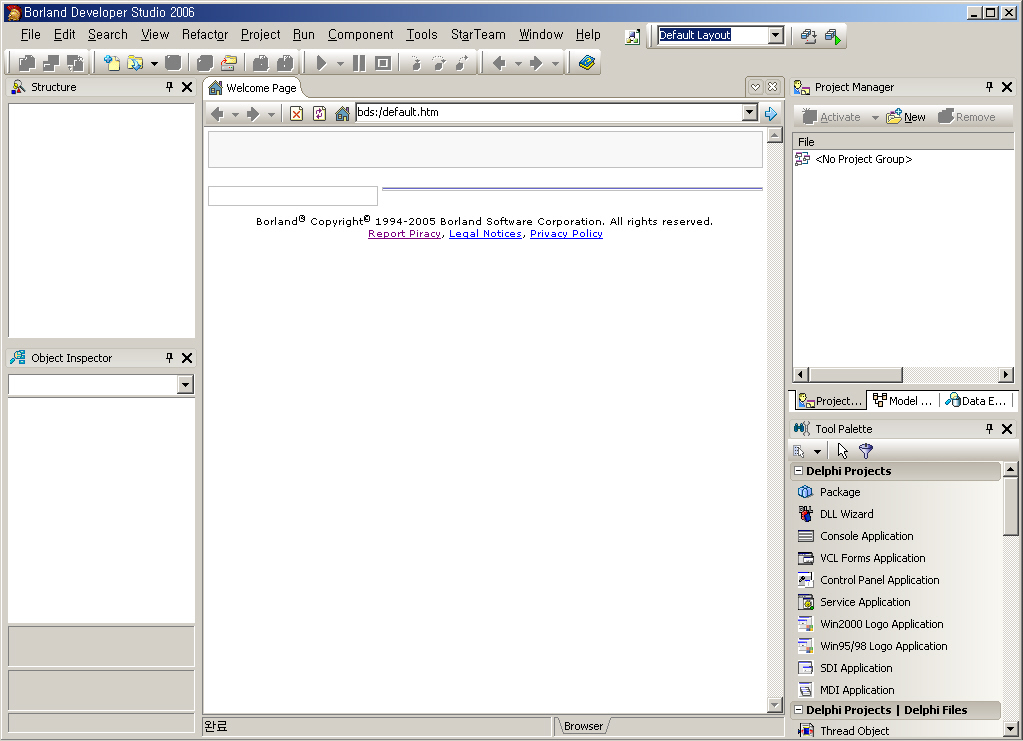Click the Tool Palette filter funnel icon

coord(866,451)
